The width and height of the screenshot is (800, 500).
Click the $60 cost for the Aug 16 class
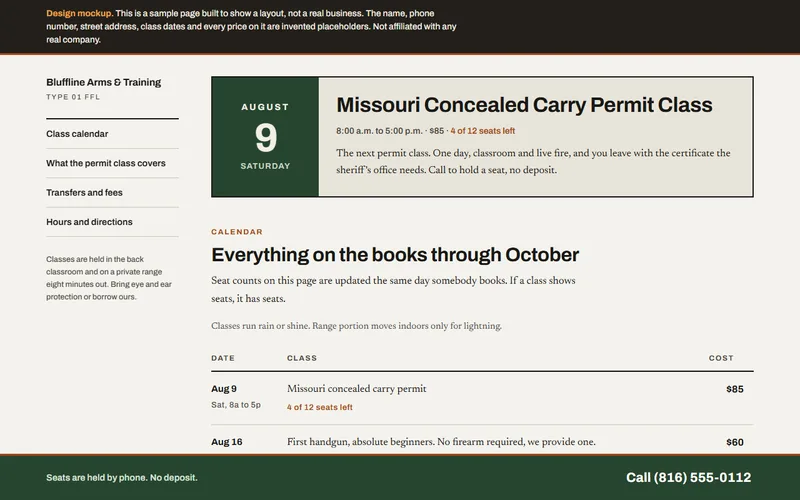(x=735, y=442)
